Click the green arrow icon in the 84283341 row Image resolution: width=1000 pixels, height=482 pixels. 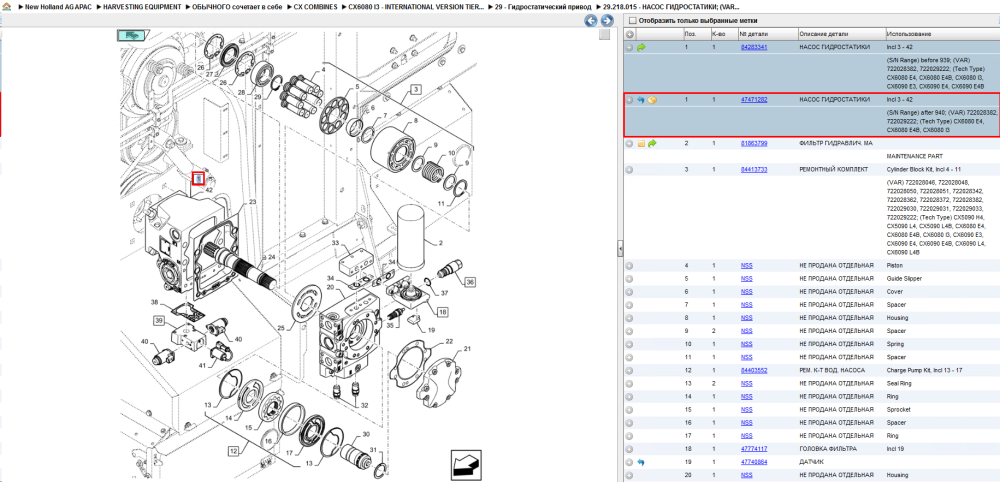coord(642,47)
